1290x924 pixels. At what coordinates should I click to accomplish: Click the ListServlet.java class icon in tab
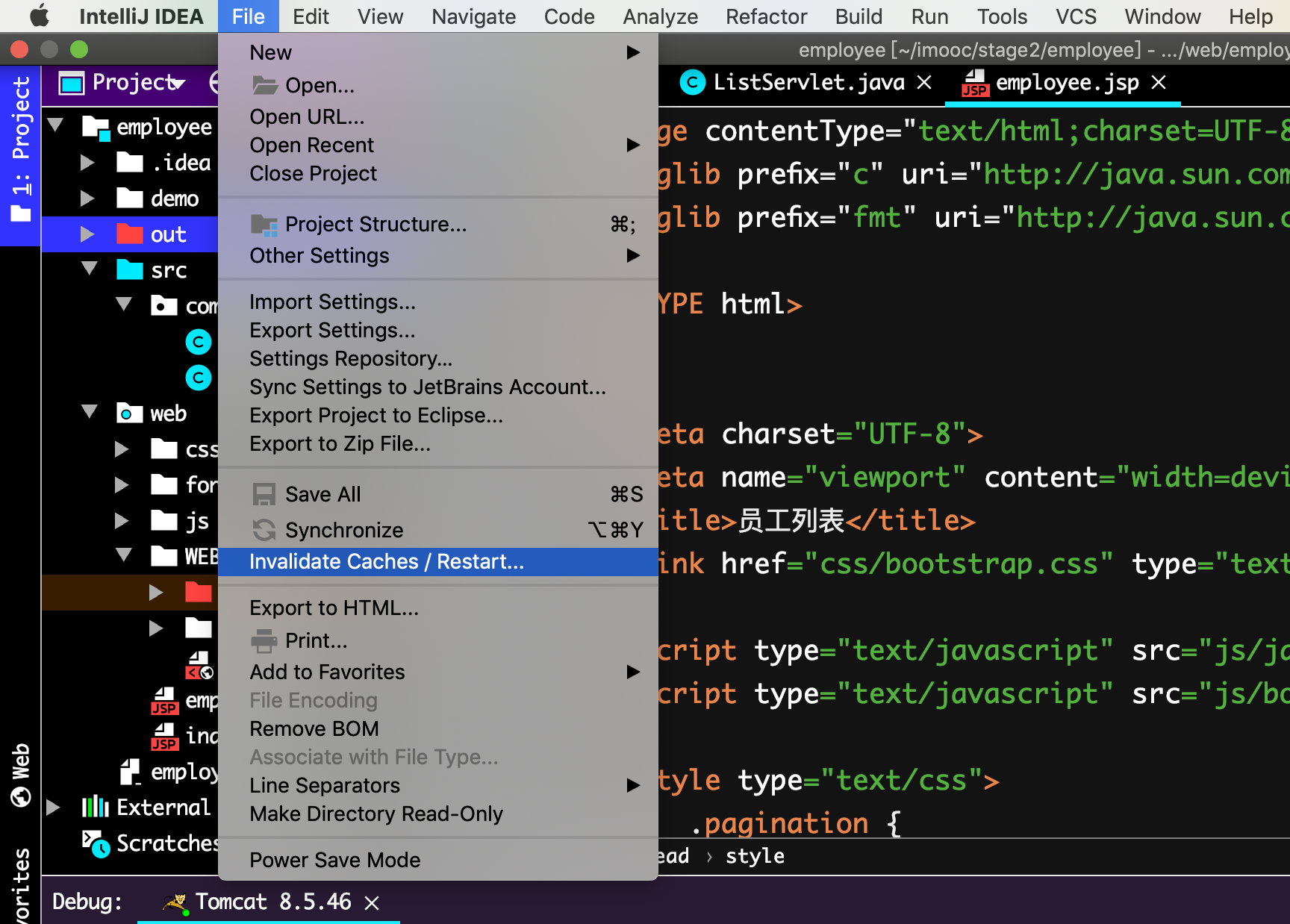coord(693,82)
